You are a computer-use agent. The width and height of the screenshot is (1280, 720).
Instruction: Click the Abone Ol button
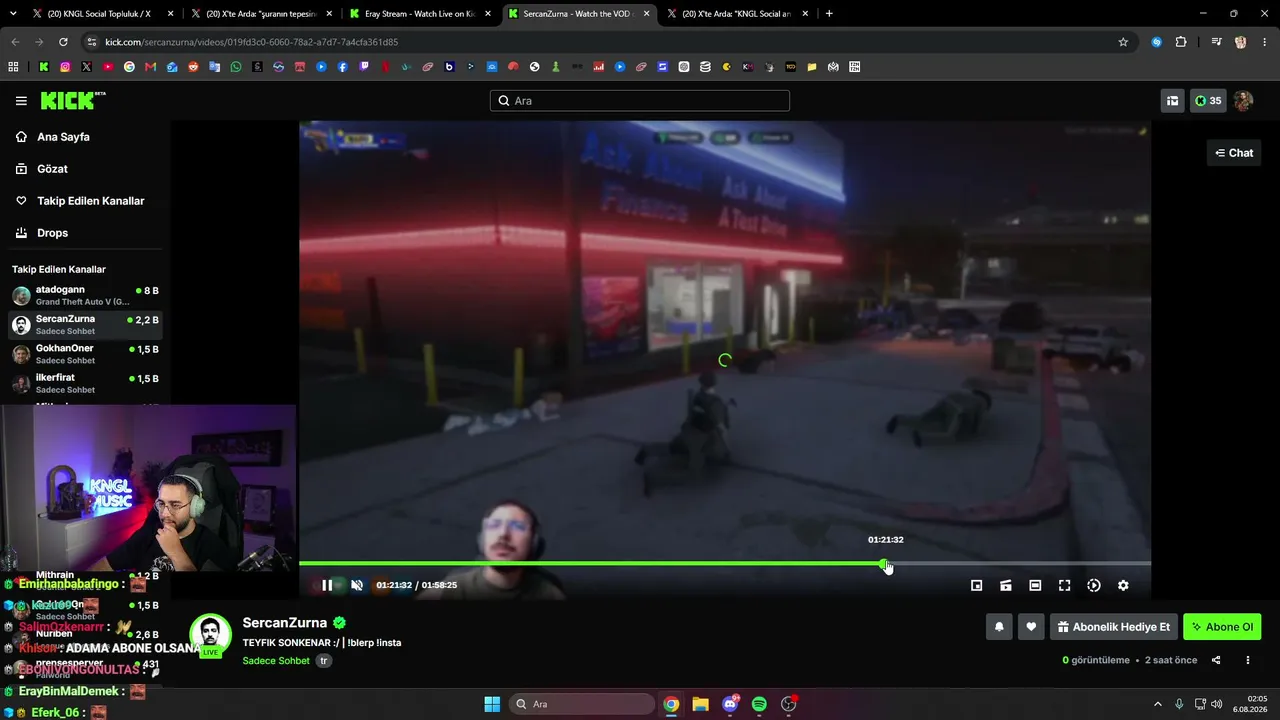(1222, 627)
